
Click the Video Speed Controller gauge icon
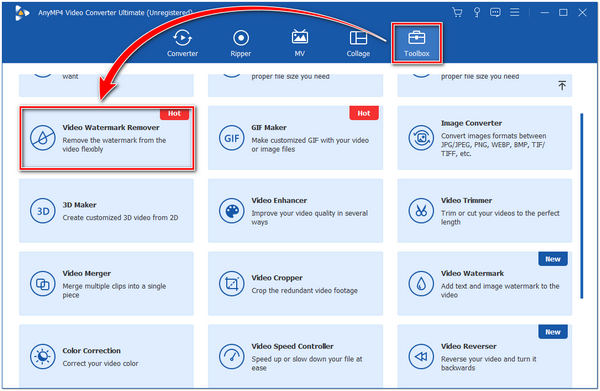[x=232, y=357]
